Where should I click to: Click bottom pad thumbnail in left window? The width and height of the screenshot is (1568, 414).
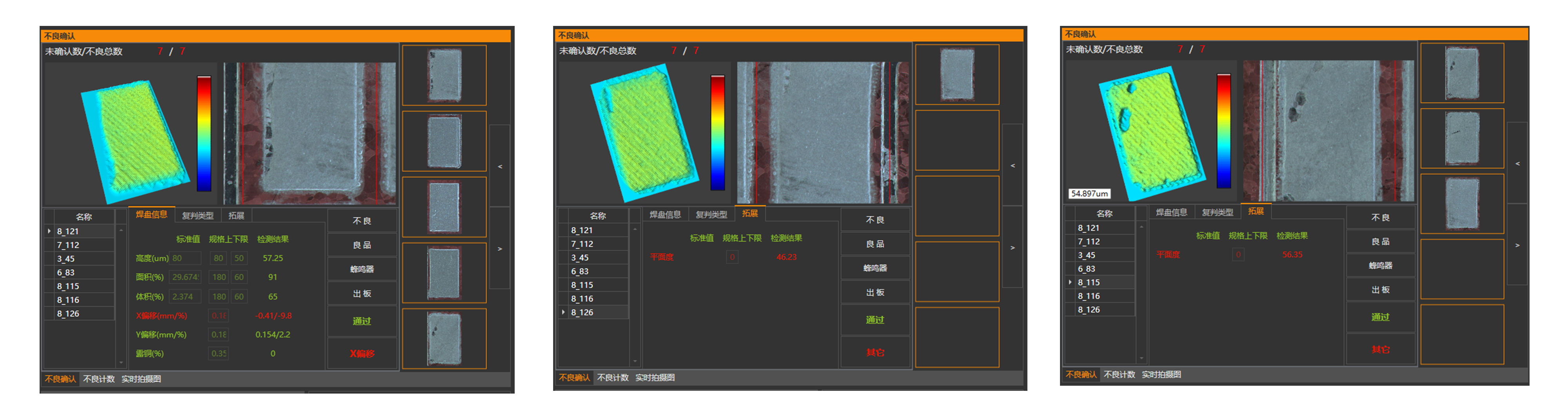tap(445, 339)
